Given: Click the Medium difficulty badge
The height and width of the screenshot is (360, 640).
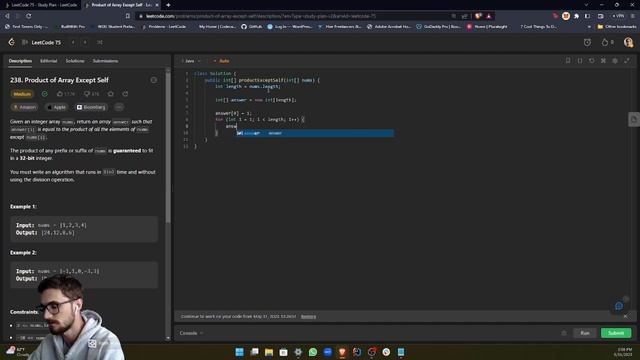Looking at the screenshot, I should point(22,94).
